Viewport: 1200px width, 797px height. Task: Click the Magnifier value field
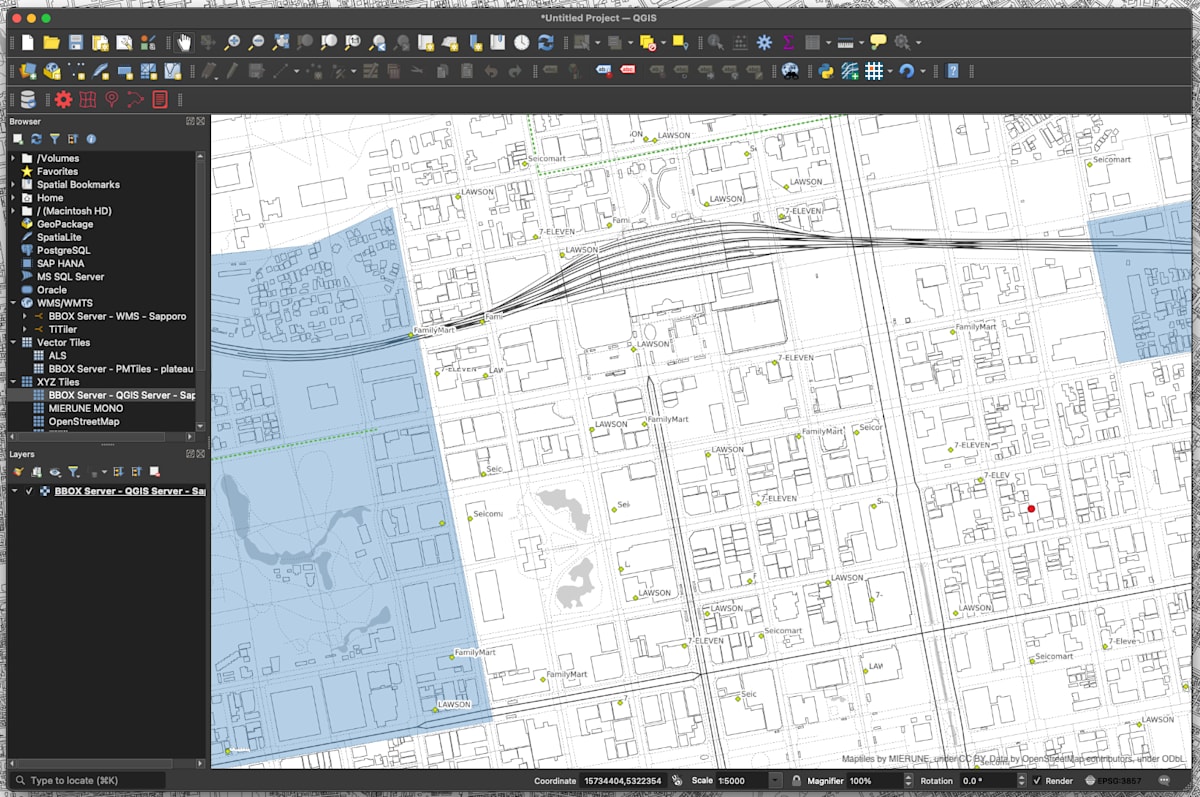click(x=875, y=780)
